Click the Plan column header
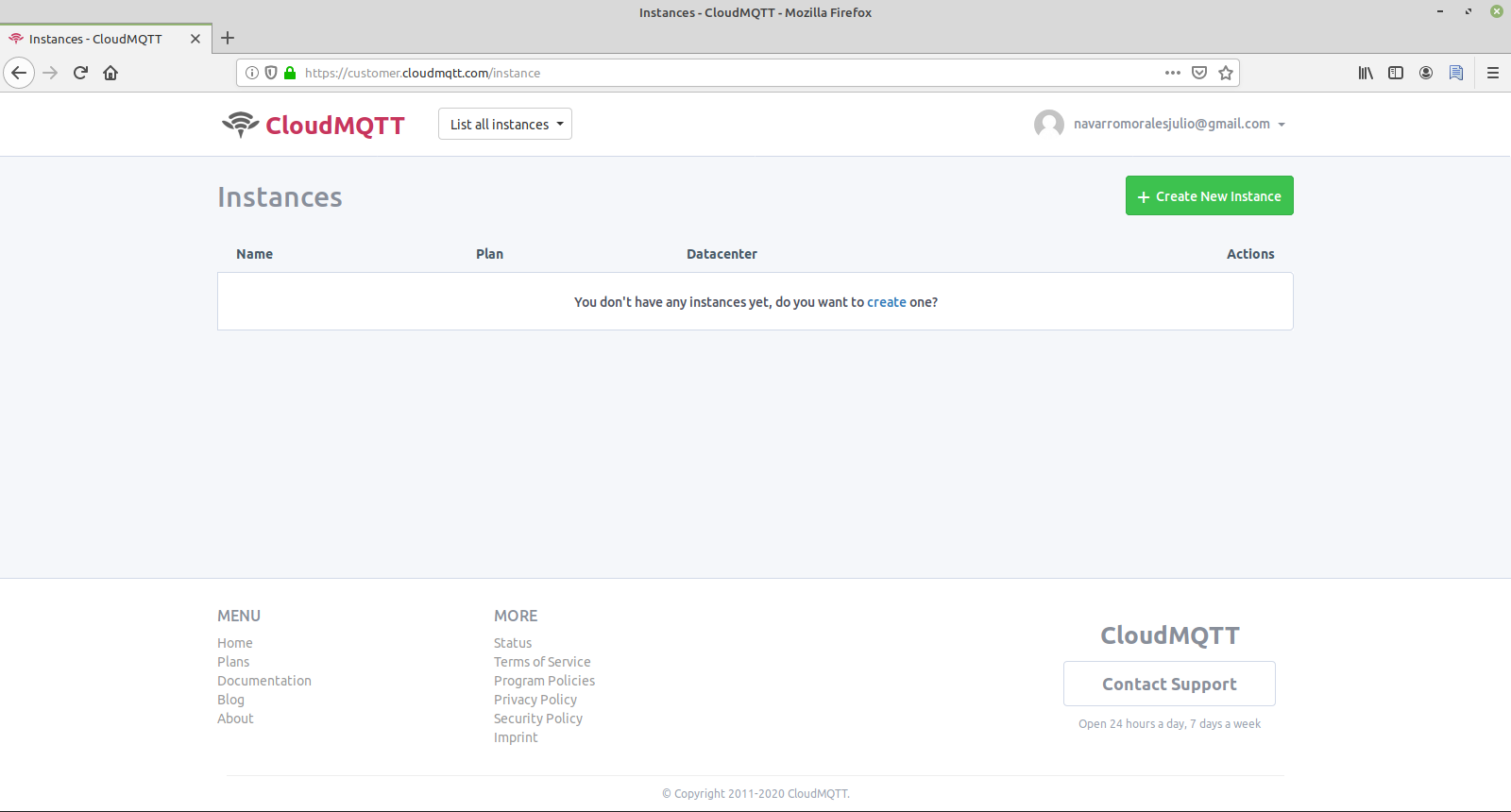The height and width of the screenshot is (812, 1511). [x=489, y=254]
